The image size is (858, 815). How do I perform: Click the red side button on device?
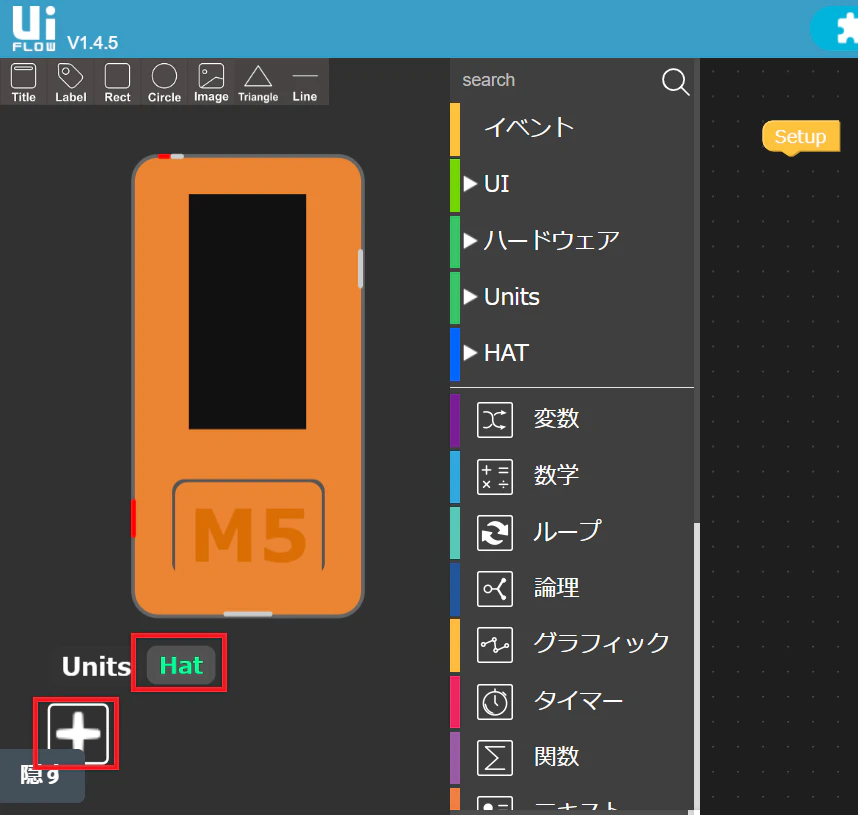[x=133, y=518]
